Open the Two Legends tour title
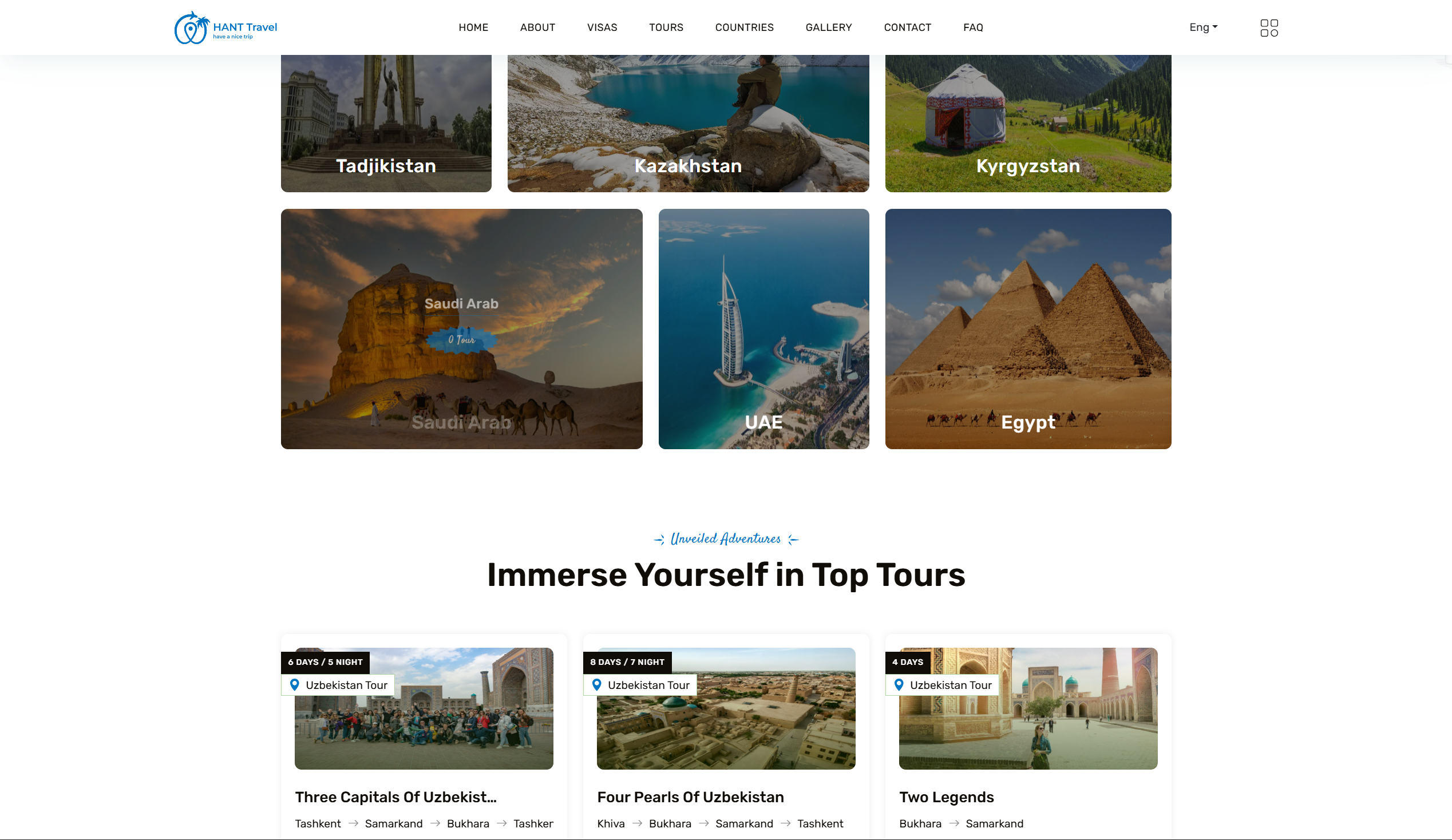 point(947,797)
